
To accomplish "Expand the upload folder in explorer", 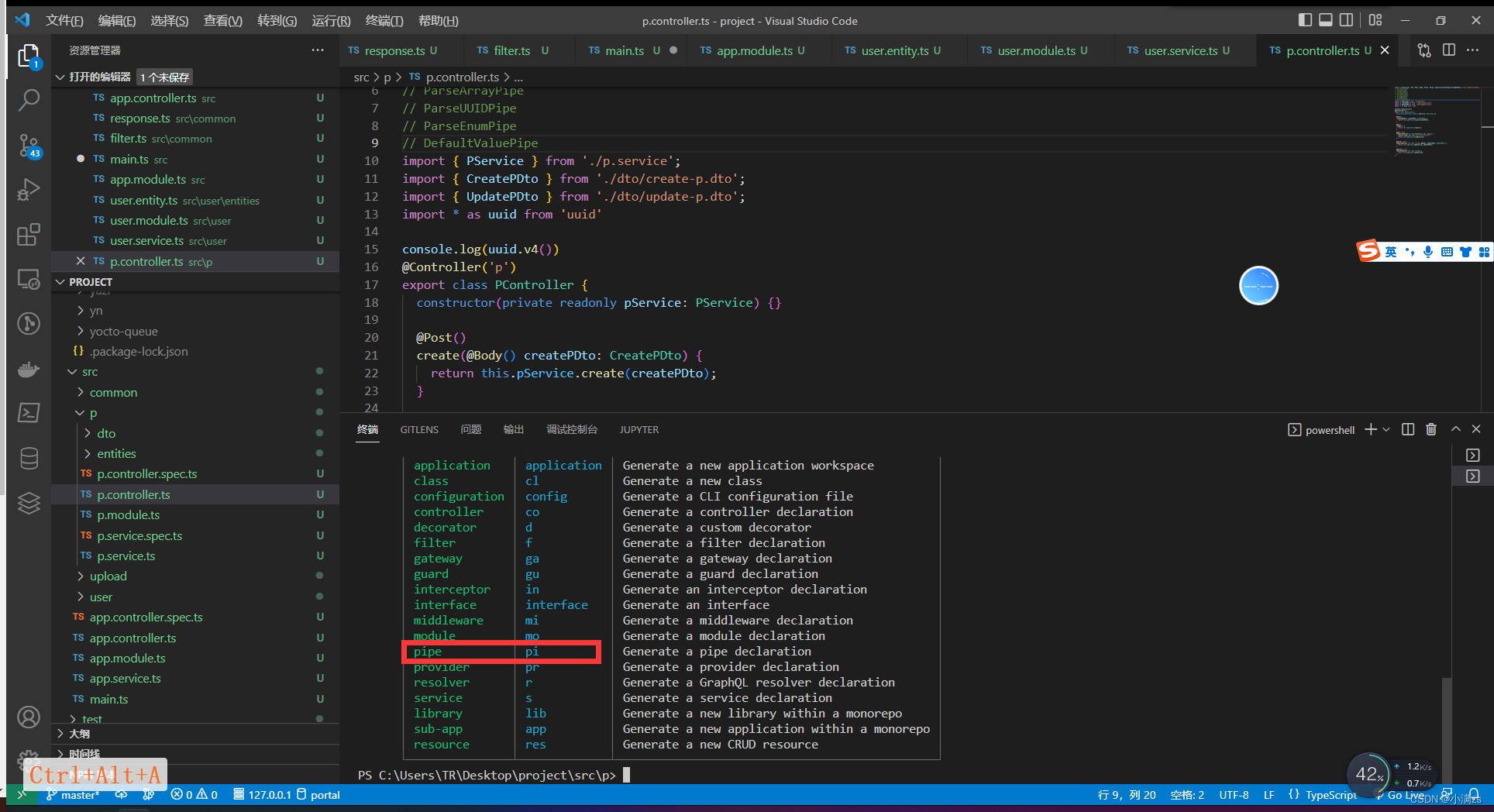I will (x=108, y=576).
